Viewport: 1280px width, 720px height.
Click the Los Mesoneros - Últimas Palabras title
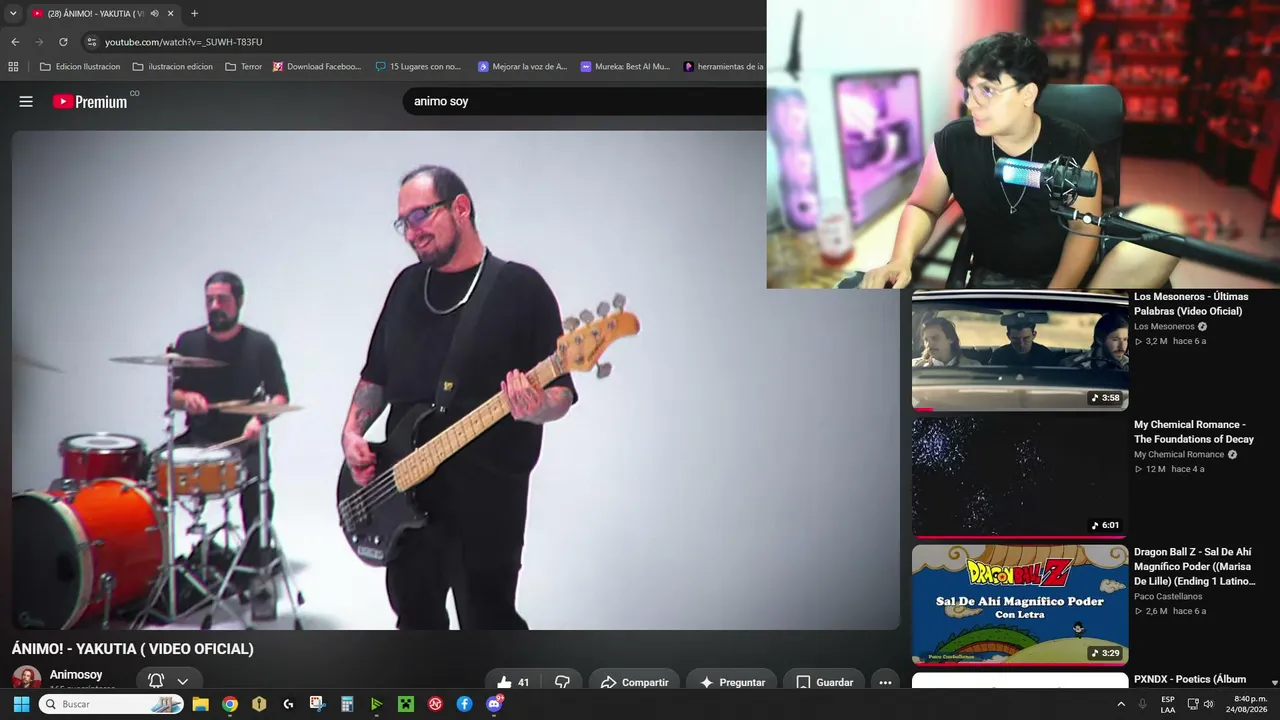point(1191,304)
